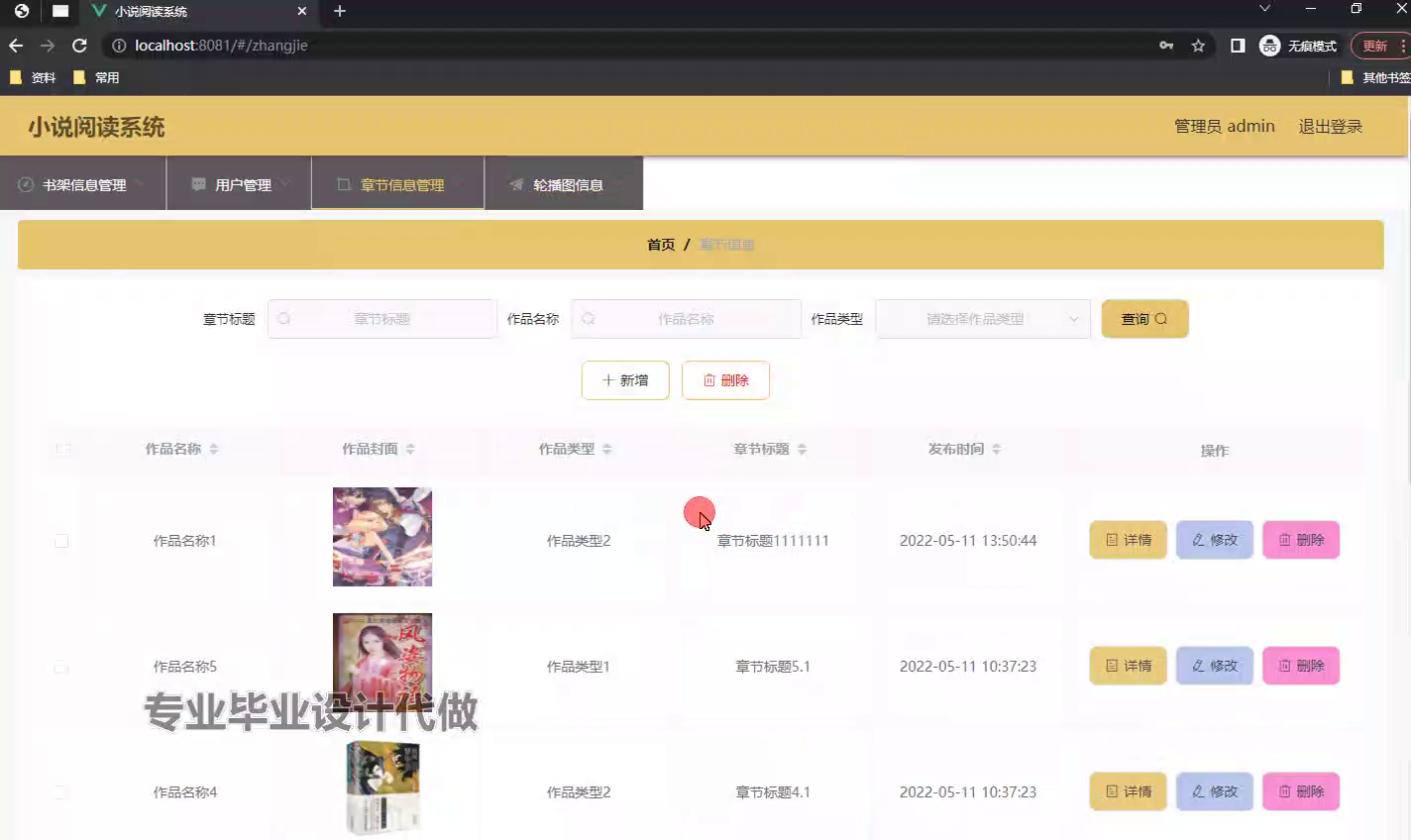Click 修改 for 章节标题4.1 row

tap(1215, 791)
